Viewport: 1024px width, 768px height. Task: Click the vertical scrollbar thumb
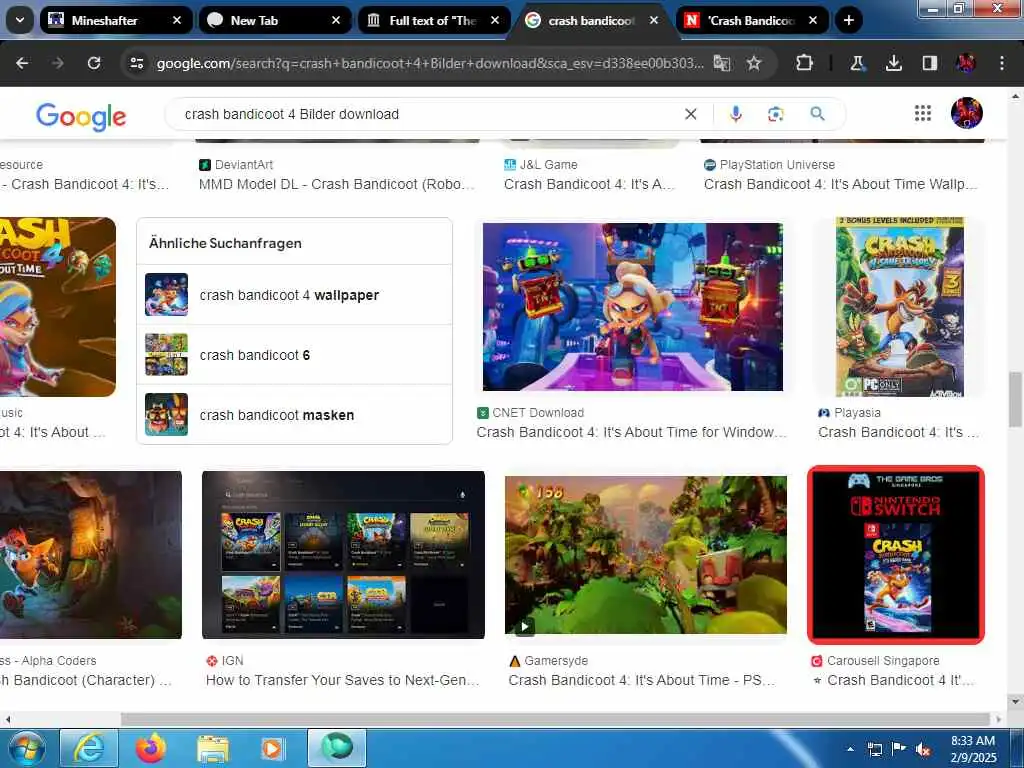pos(1015,399)
